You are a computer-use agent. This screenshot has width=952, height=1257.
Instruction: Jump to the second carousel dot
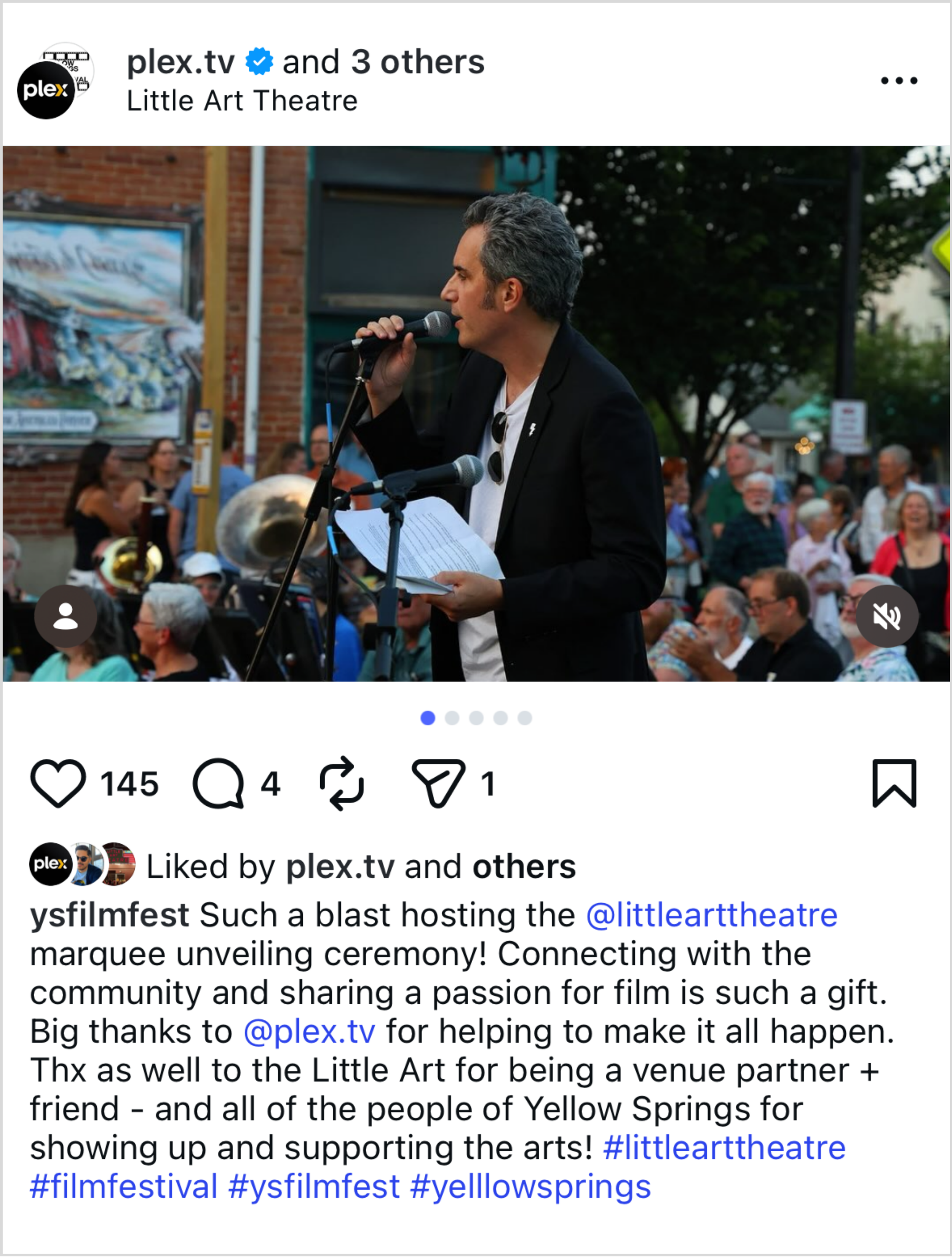(452, 718)
